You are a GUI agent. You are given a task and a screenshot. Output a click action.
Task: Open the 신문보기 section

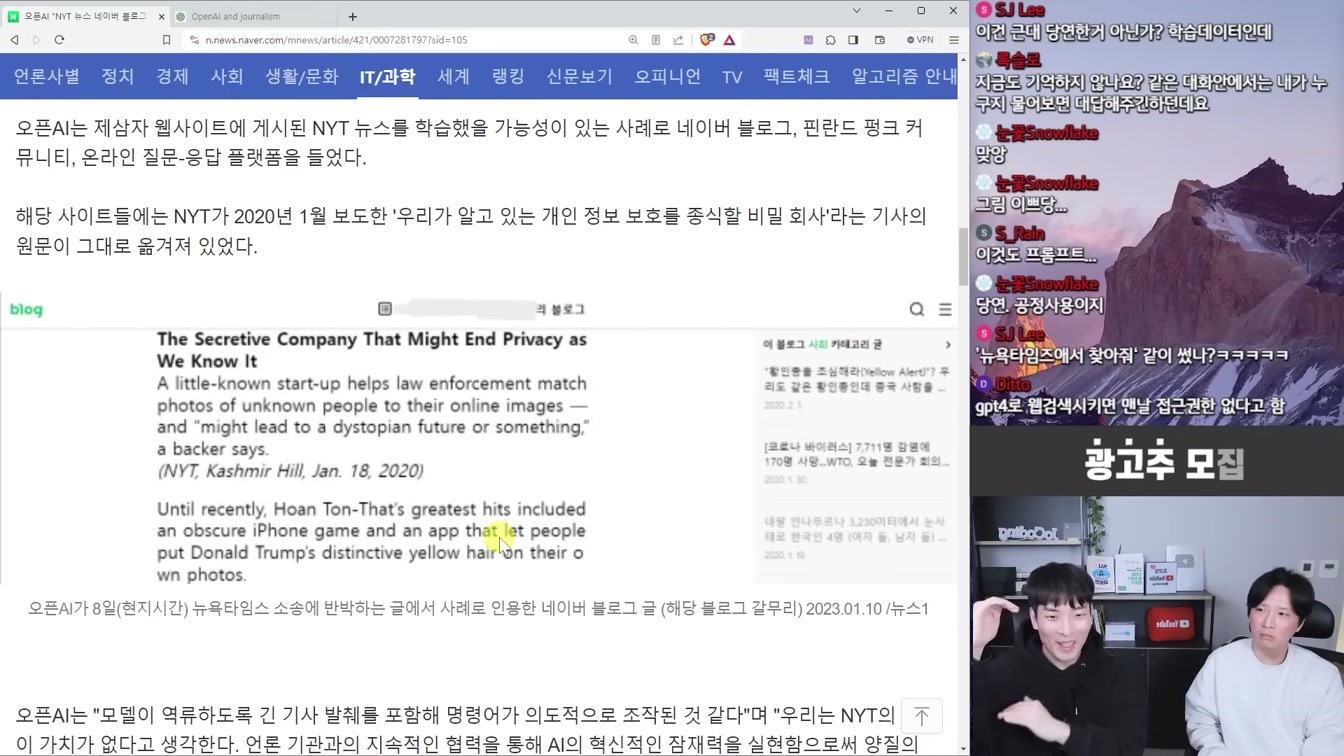click(x=579, y=77)
